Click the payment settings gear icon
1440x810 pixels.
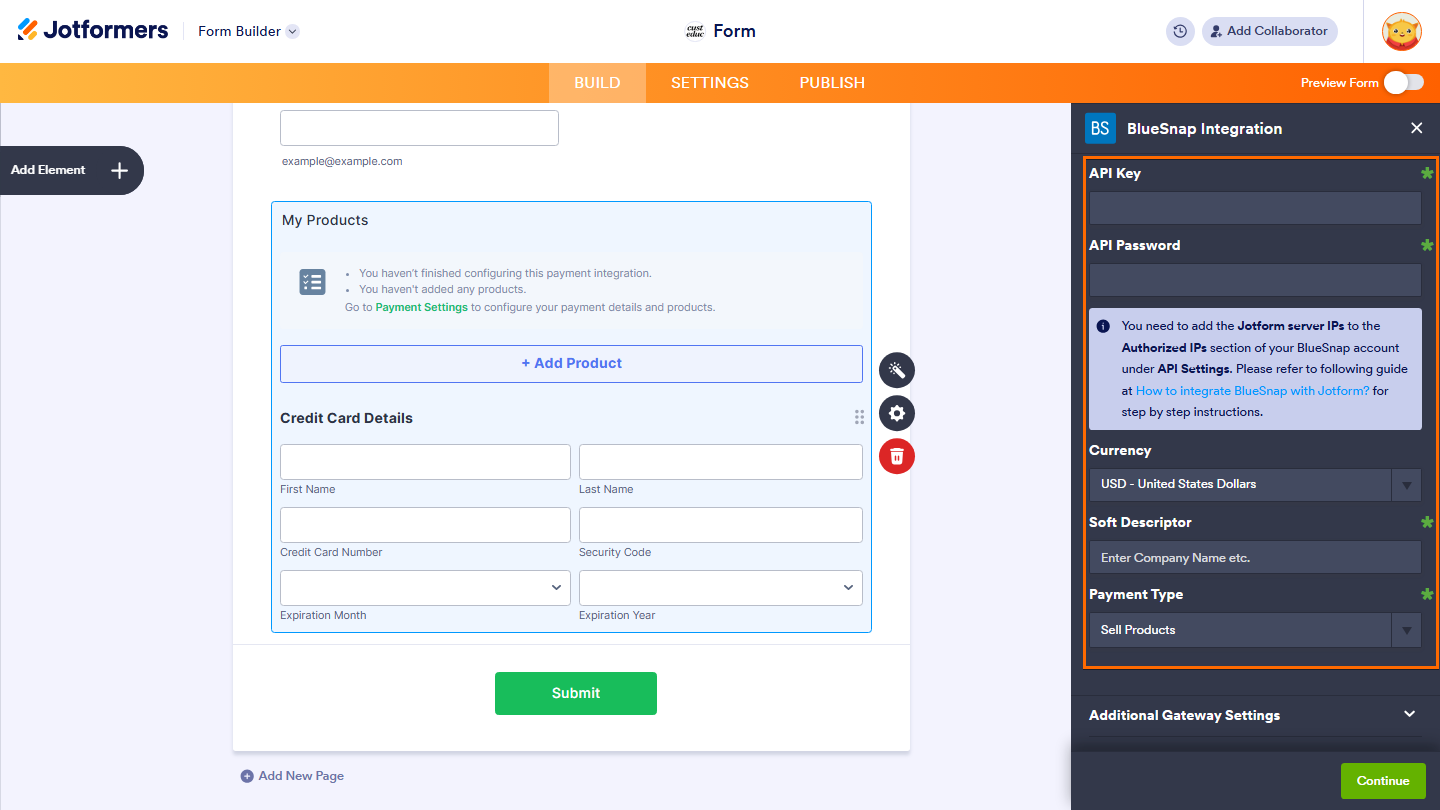[x=896, y=413]
